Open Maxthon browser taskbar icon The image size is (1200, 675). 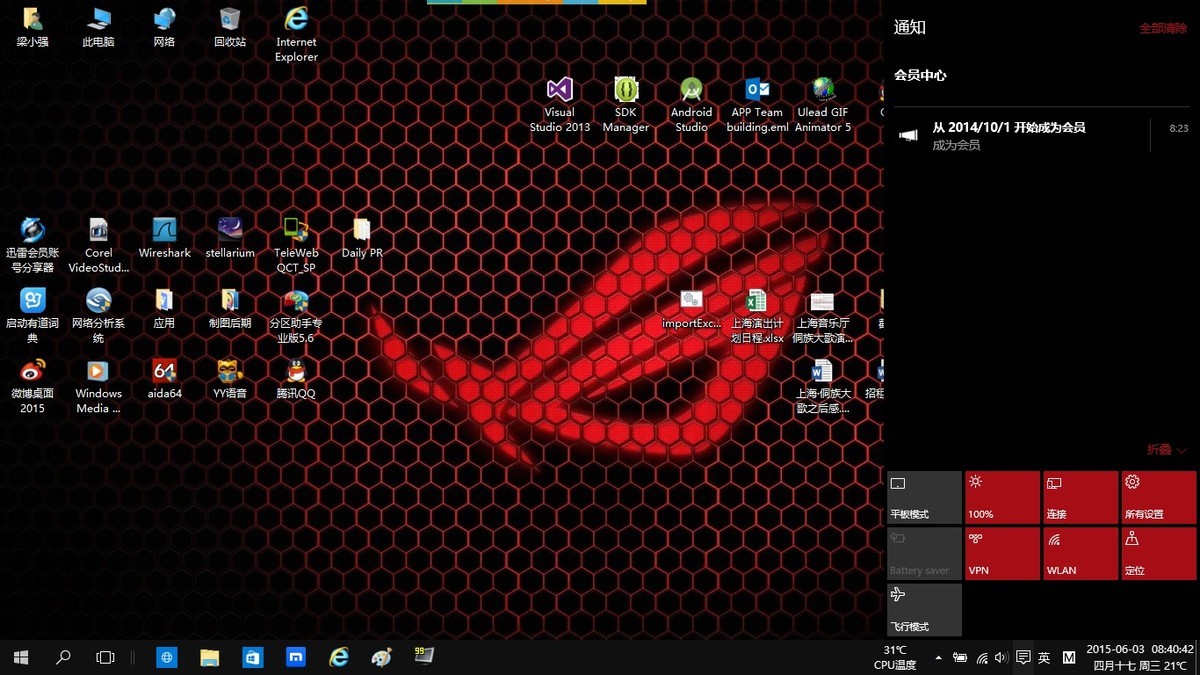click(296, 657)
